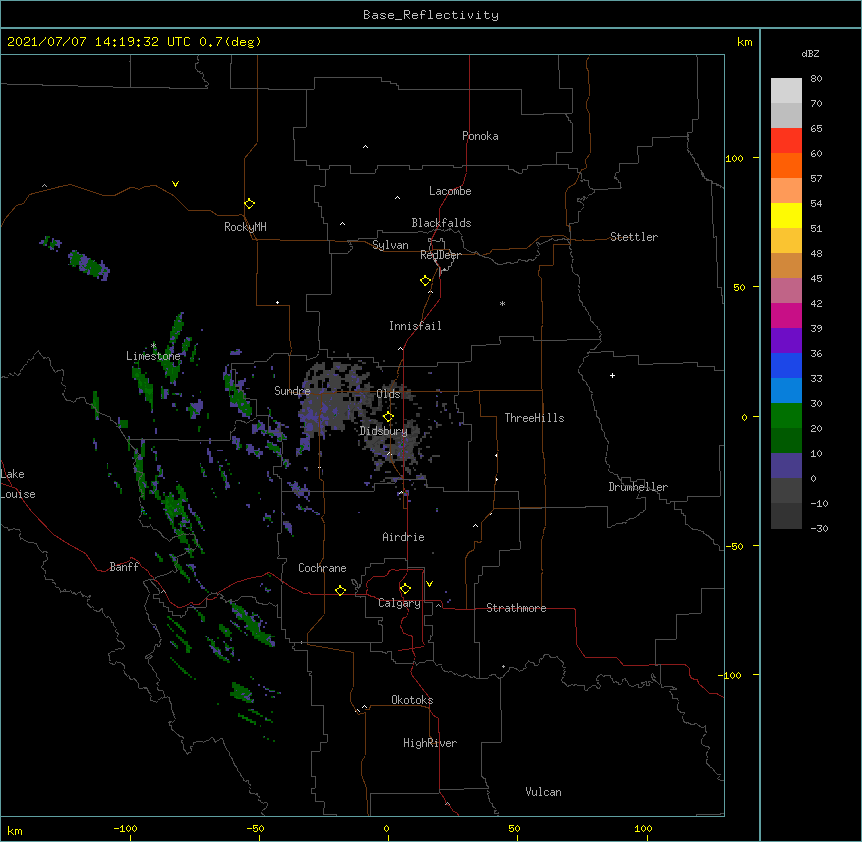Select the Lake Louise label
This screenshot has width=862, height=842.
tap(18, 484)
